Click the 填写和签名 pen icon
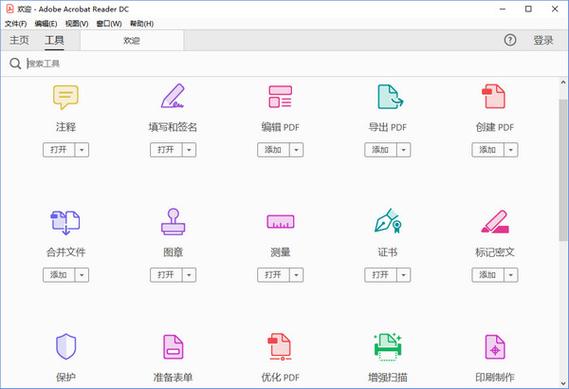 [173, 96]
